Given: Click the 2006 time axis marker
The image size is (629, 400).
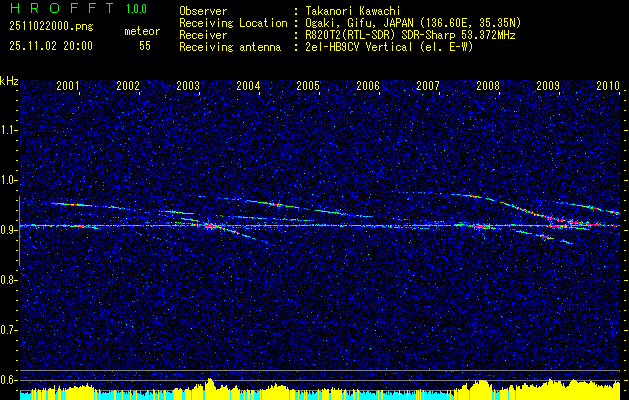Looking at the screenshot, I should pyautogui.click(x=368, y=85).
